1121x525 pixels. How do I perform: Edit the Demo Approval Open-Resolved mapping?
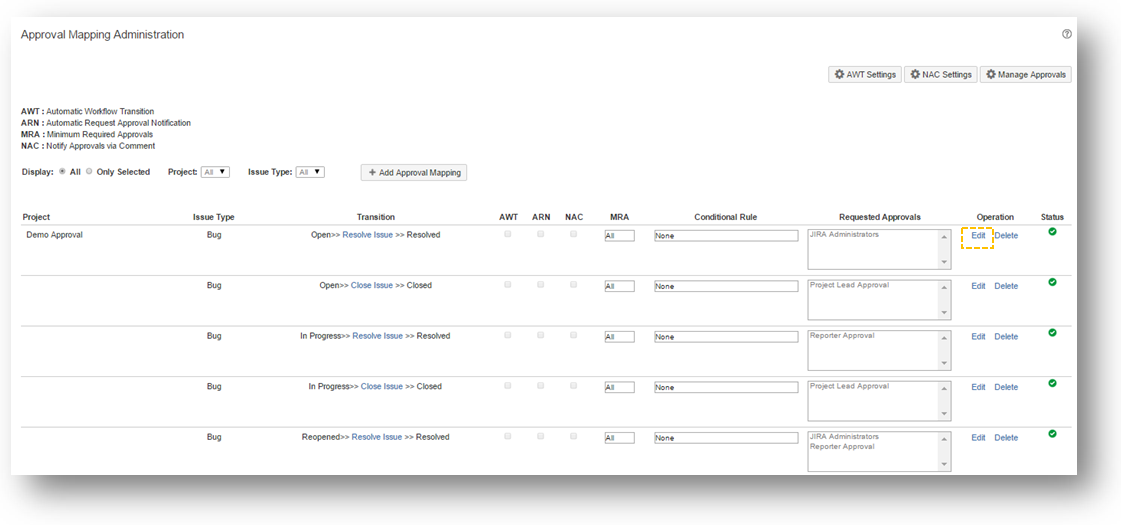pos(978,236)
